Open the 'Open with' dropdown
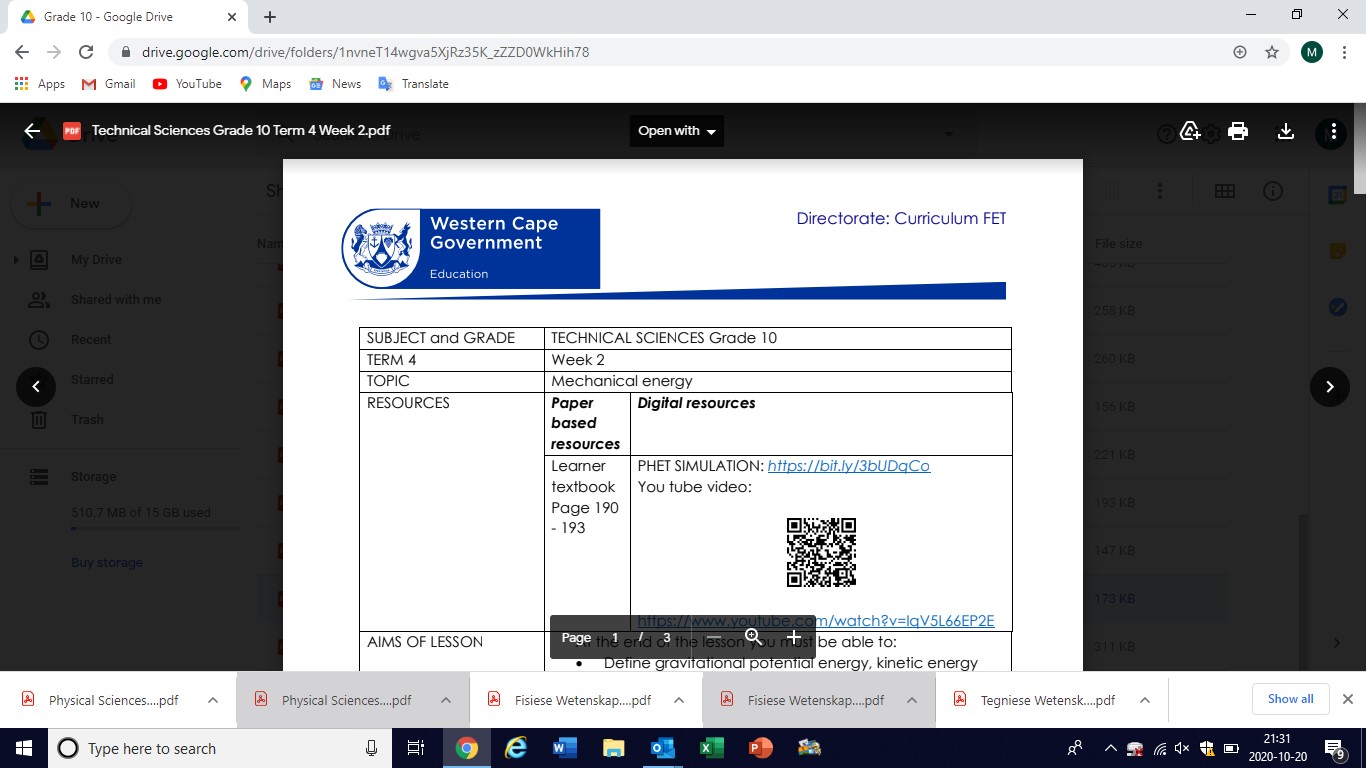Viewport: 1366px width, 768px height. click(x=677, y=131)
